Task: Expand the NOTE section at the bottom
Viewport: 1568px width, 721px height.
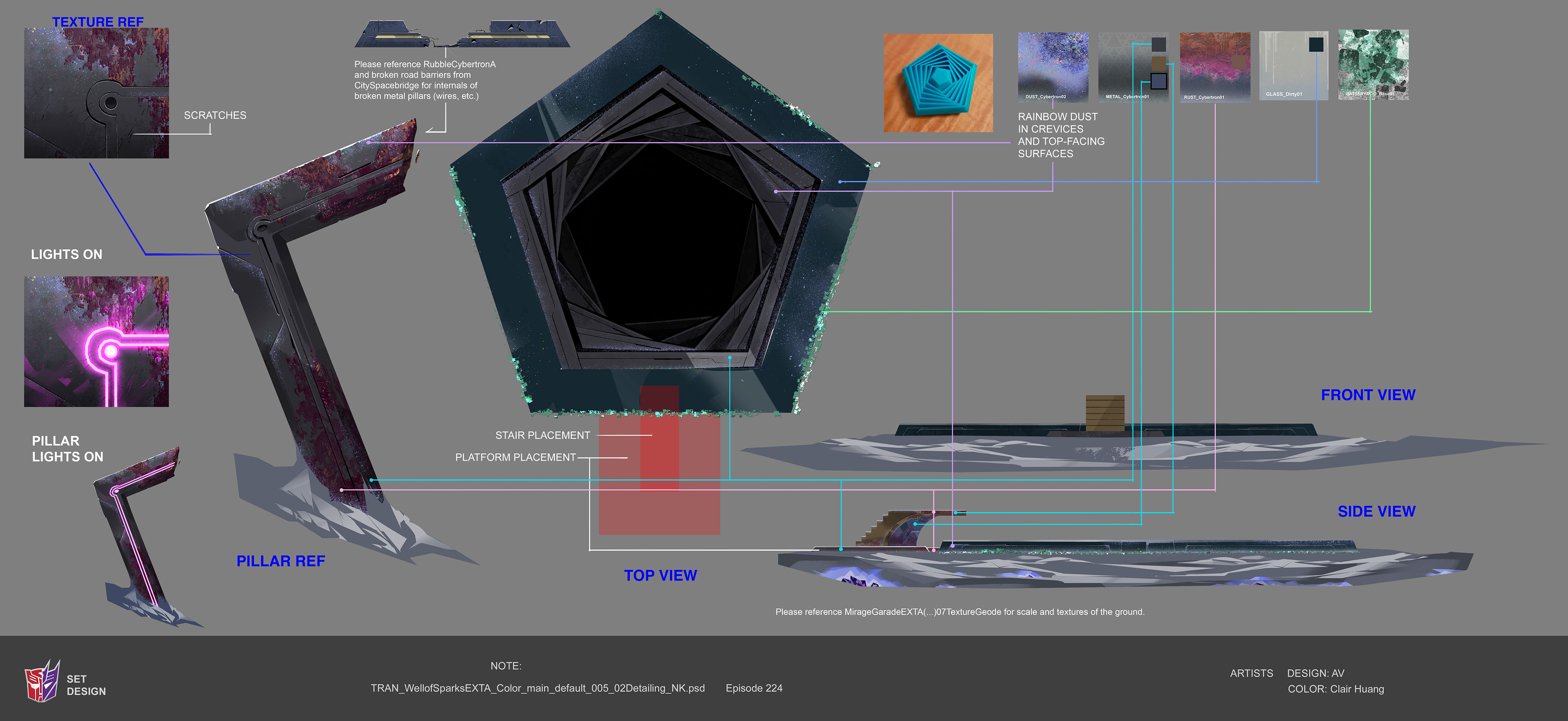Action: tap(505, 666)
